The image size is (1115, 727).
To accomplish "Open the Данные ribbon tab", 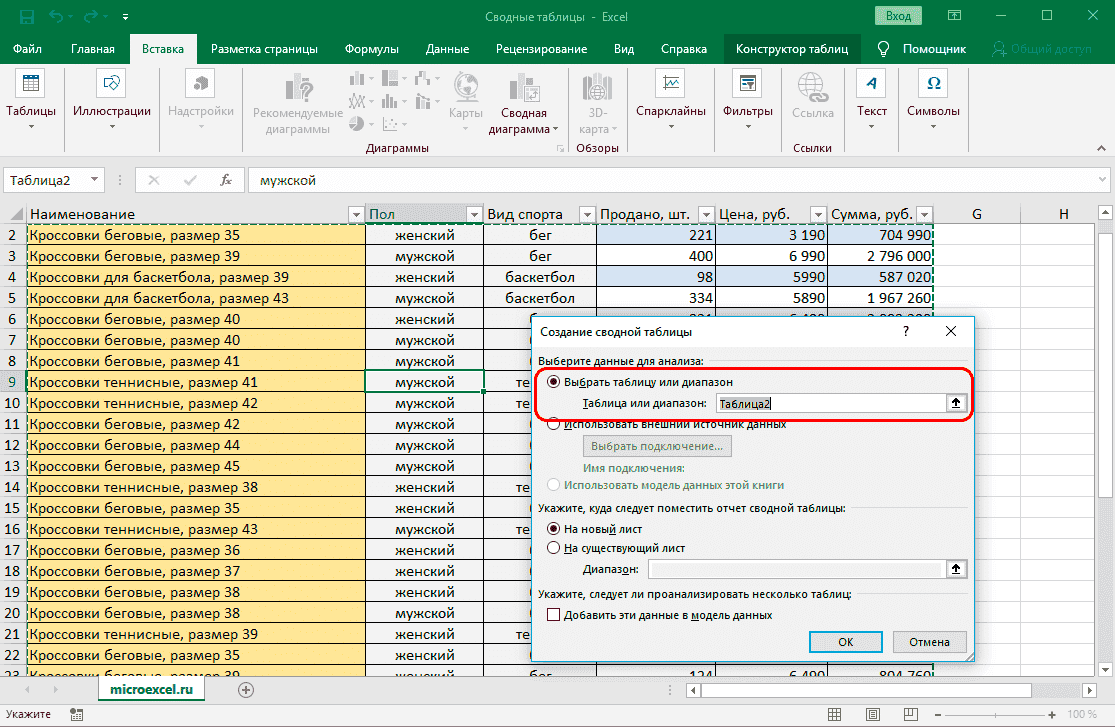I will coord(447,49).
